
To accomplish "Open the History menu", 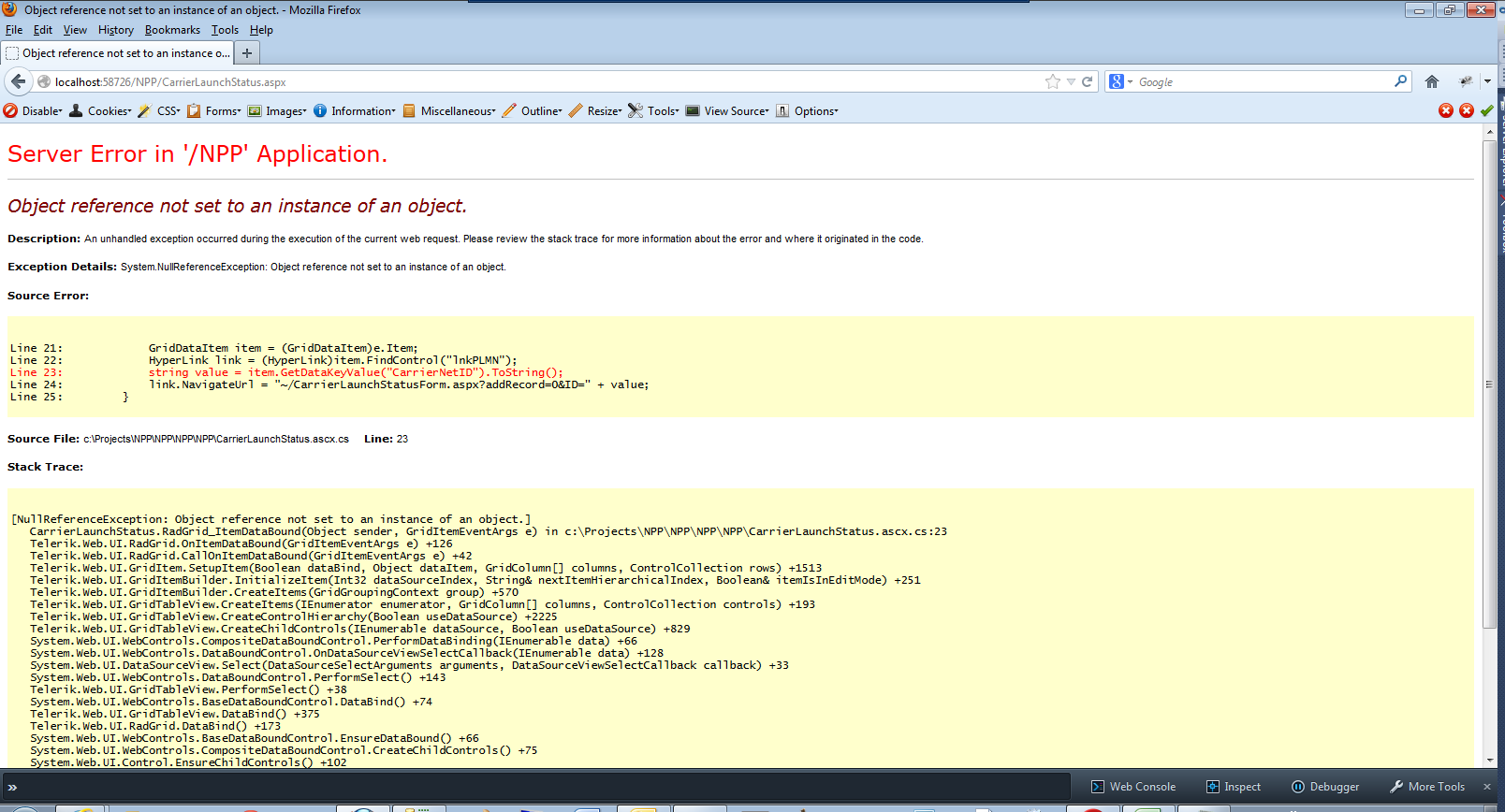I will pos(116,30).
